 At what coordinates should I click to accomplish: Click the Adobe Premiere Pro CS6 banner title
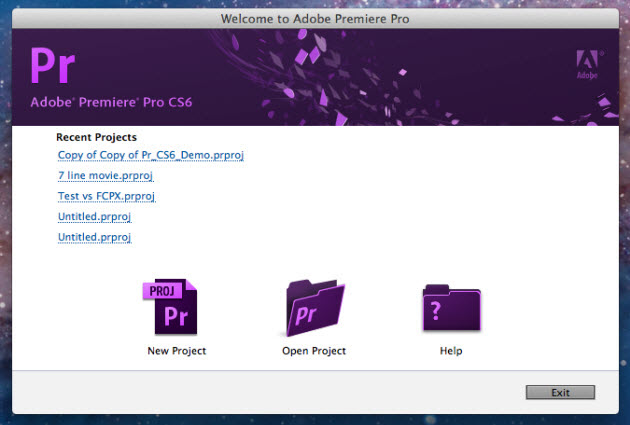tap(111, 102)
